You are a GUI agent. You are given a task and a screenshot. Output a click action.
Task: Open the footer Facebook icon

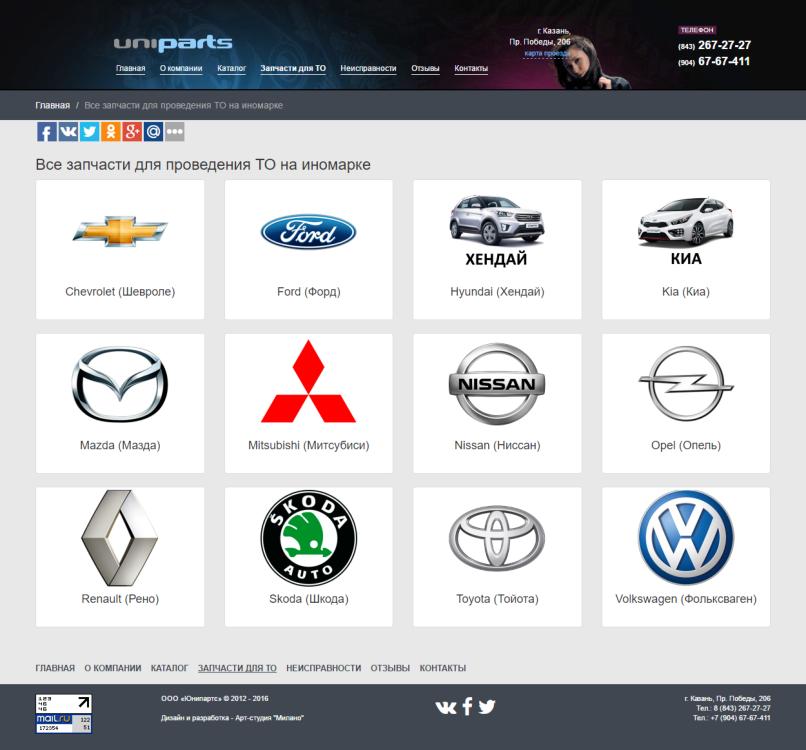pyautogui.click(x=467, y=706)
